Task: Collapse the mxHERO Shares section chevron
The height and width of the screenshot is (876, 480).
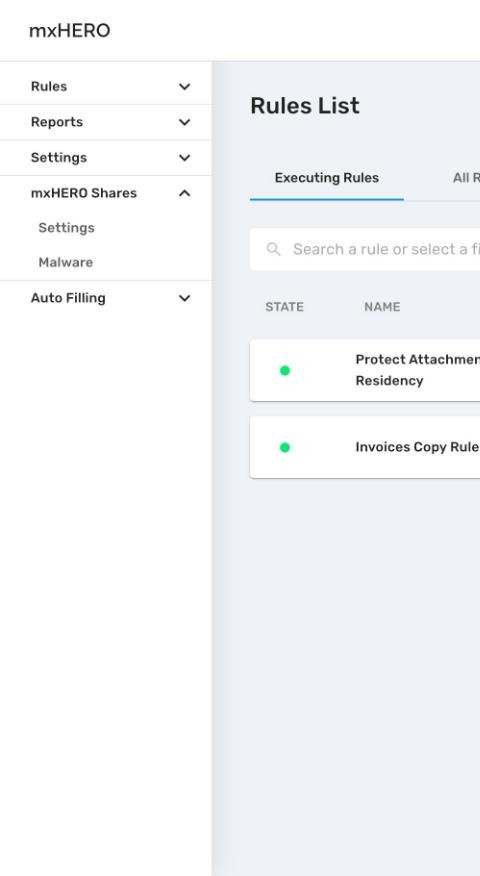Action: [184, 193]
